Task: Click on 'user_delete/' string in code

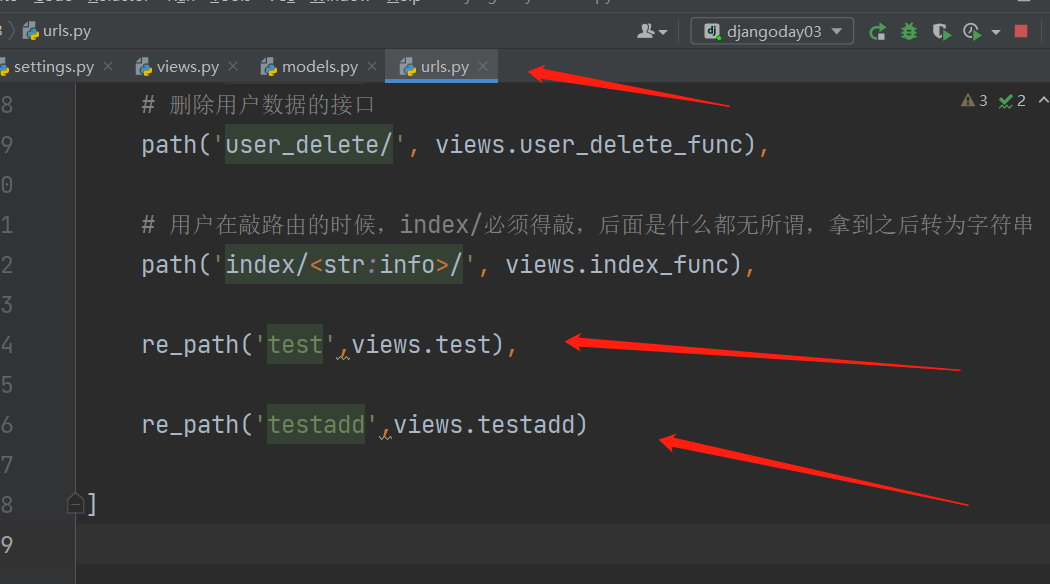Action: tap(309, 145)
